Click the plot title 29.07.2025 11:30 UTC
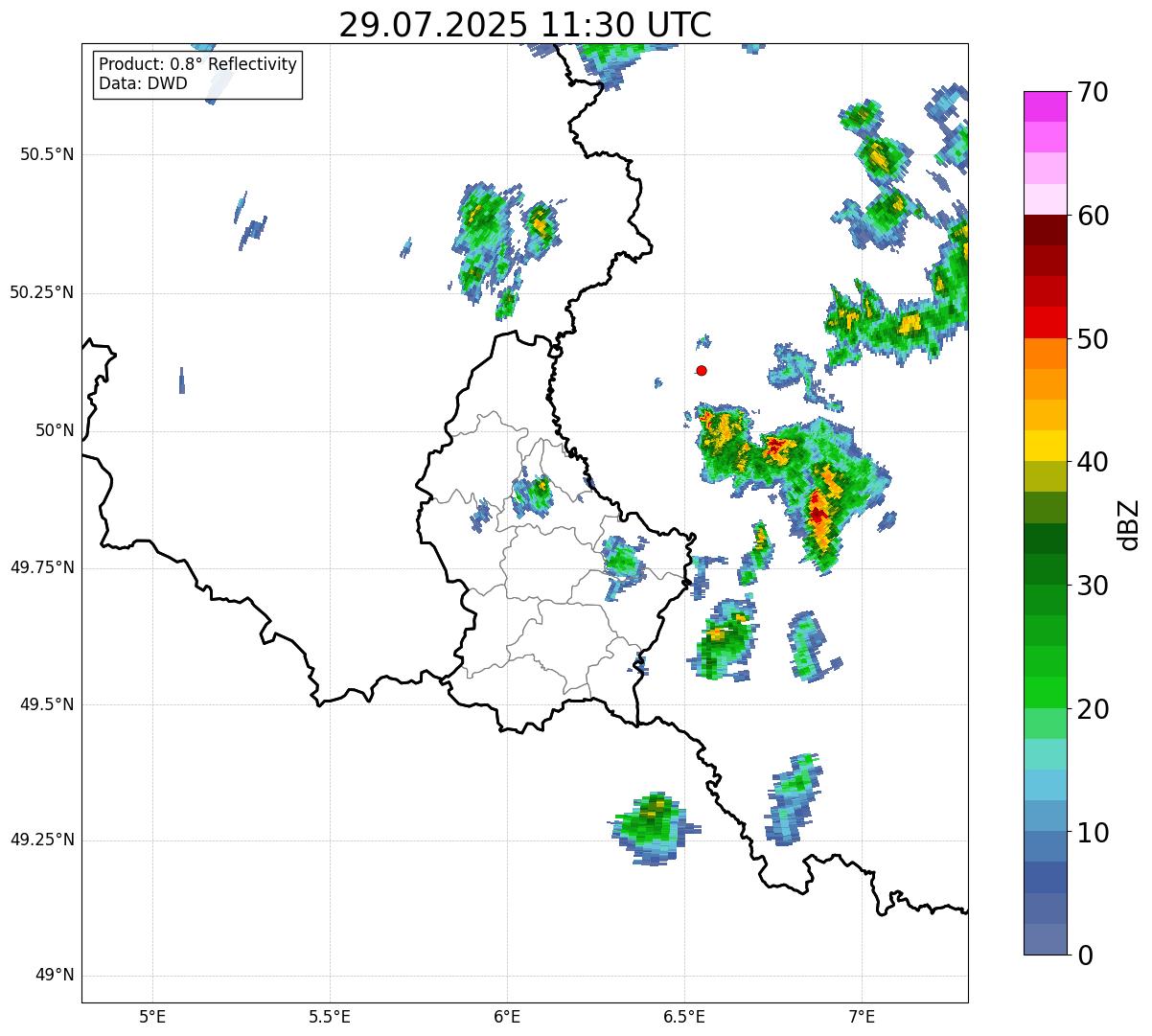The width and height of the screenshot is (1152, 1036). 525,24
